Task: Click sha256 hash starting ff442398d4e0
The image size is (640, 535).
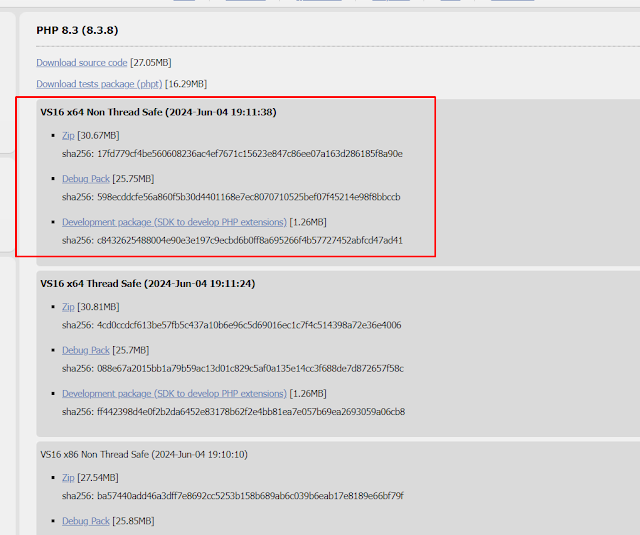Action: tap(251, 412)
